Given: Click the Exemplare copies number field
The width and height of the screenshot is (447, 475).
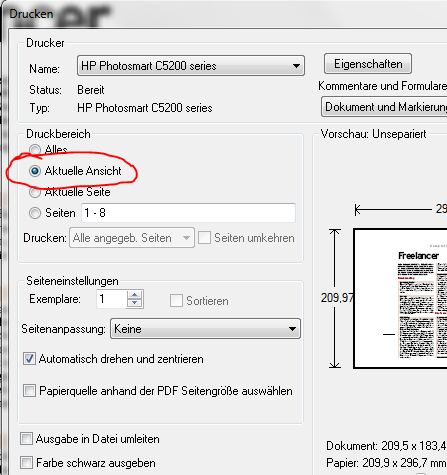Looking at the screenshot, I should point(112,299).
